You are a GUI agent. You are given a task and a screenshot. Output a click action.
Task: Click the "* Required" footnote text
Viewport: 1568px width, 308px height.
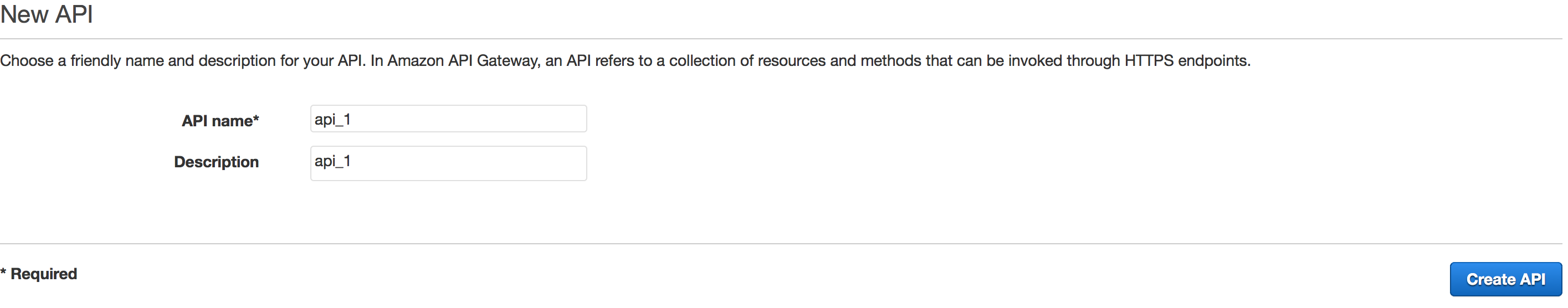[38, 274]
